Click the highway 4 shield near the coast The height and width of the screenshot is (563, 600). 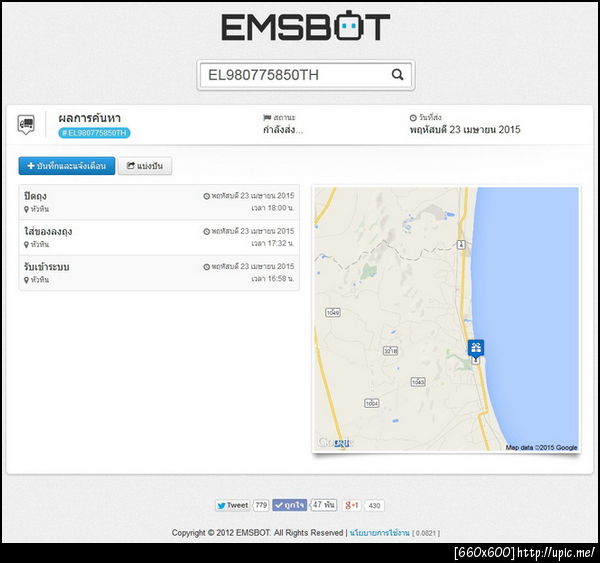(x=461, y=244)
